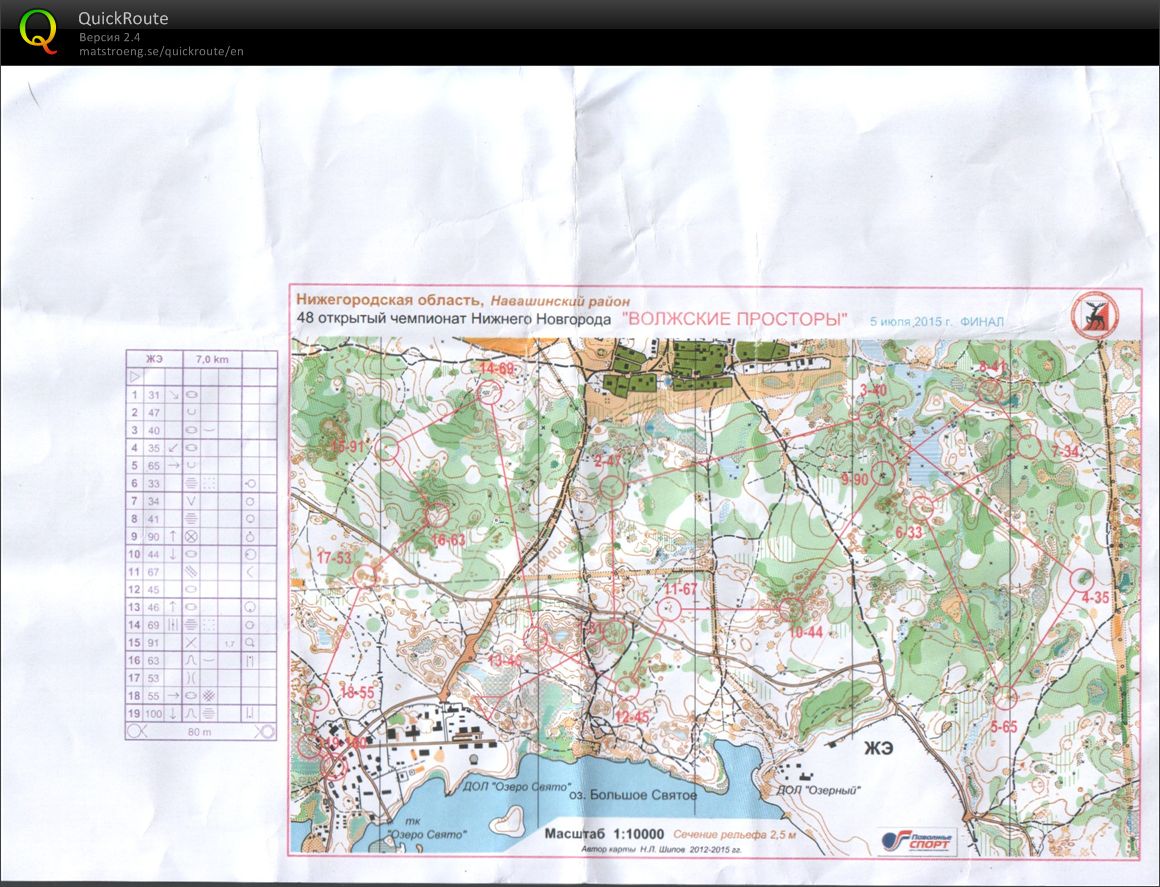Select control circle 7-34 on map

click(1029, 446)
